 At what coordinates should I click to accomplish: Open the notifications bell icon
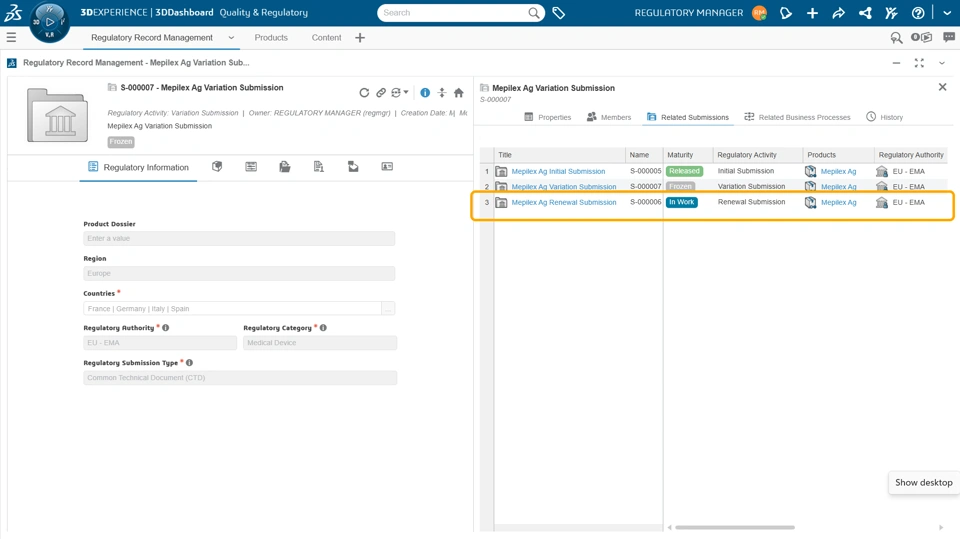pos(786,13)
